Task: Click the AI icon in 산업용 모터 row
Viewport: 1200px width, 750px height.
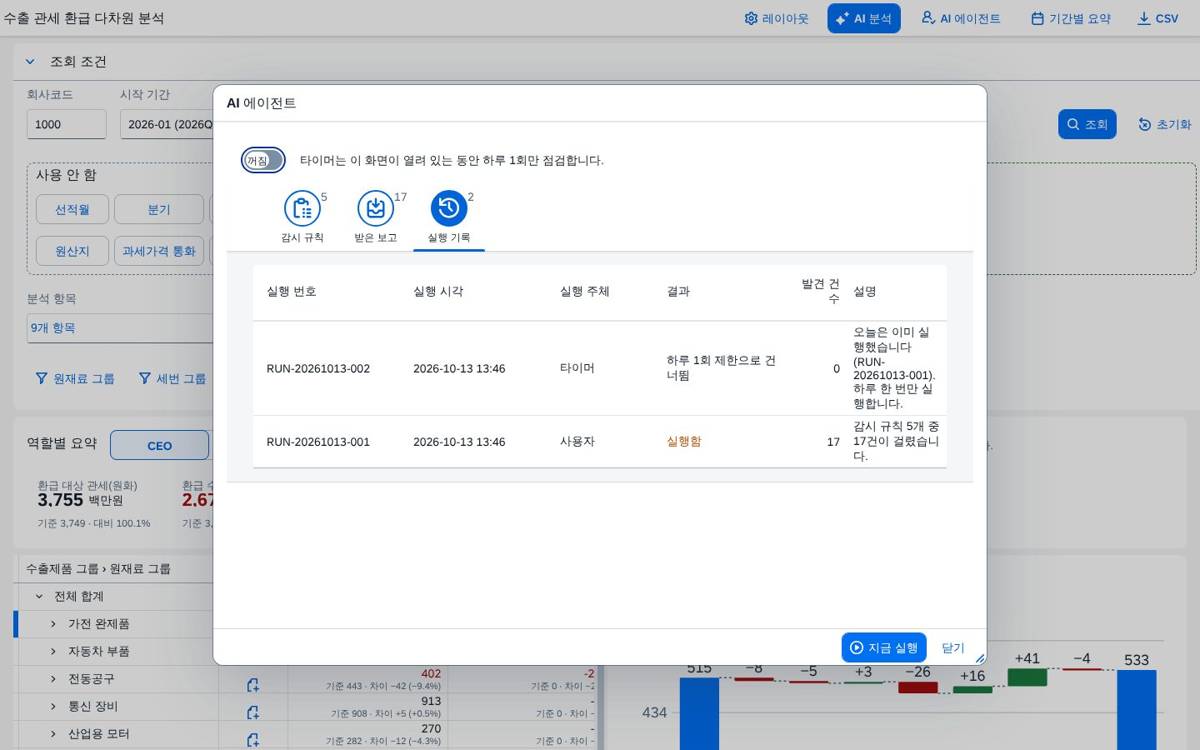Action: (253, 739)
